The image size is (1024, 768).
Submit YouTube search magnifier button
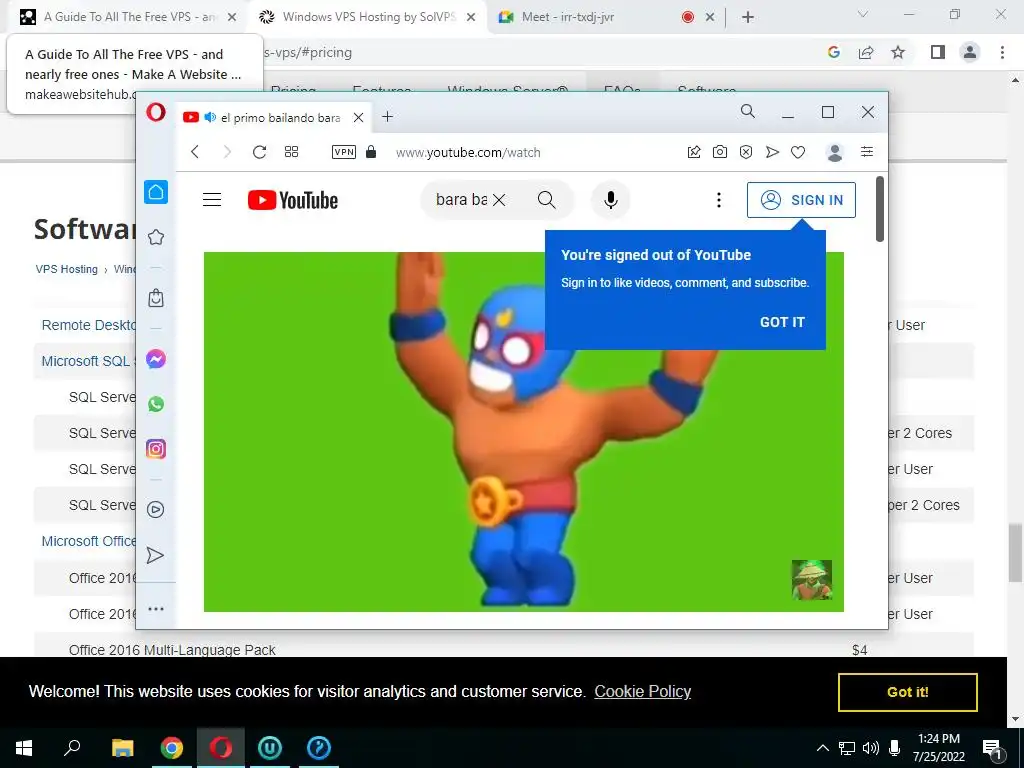(x=547, y=200)
